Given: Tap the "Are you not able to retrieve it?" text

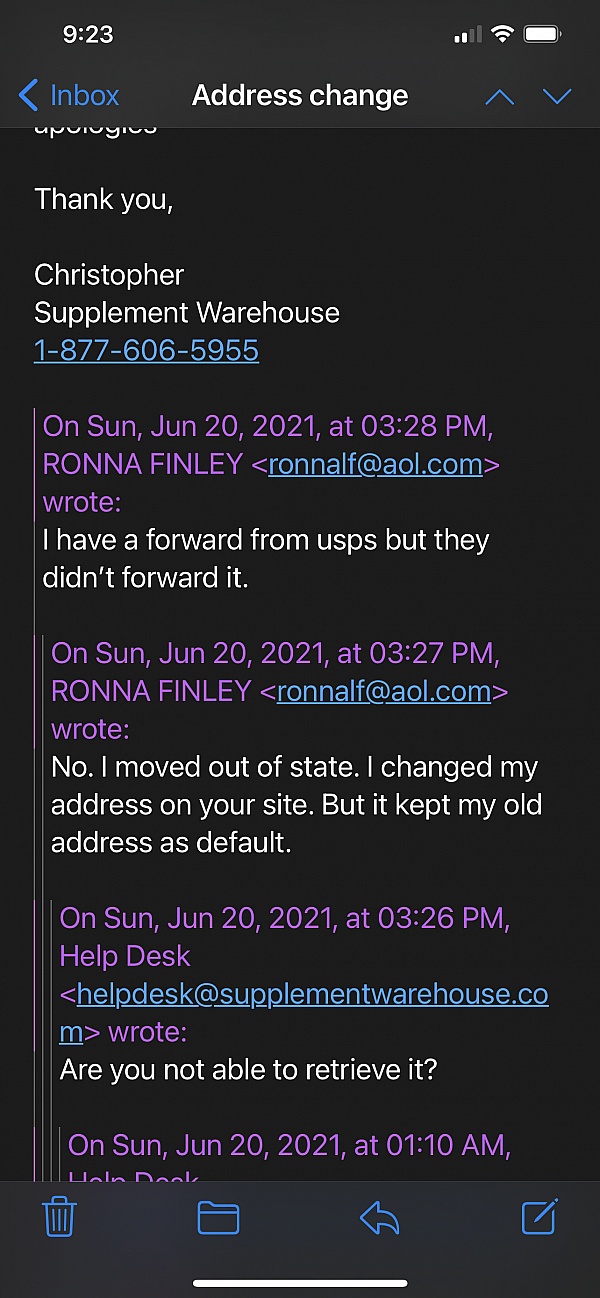Looking at the screenshot, I should point(248,1070).
